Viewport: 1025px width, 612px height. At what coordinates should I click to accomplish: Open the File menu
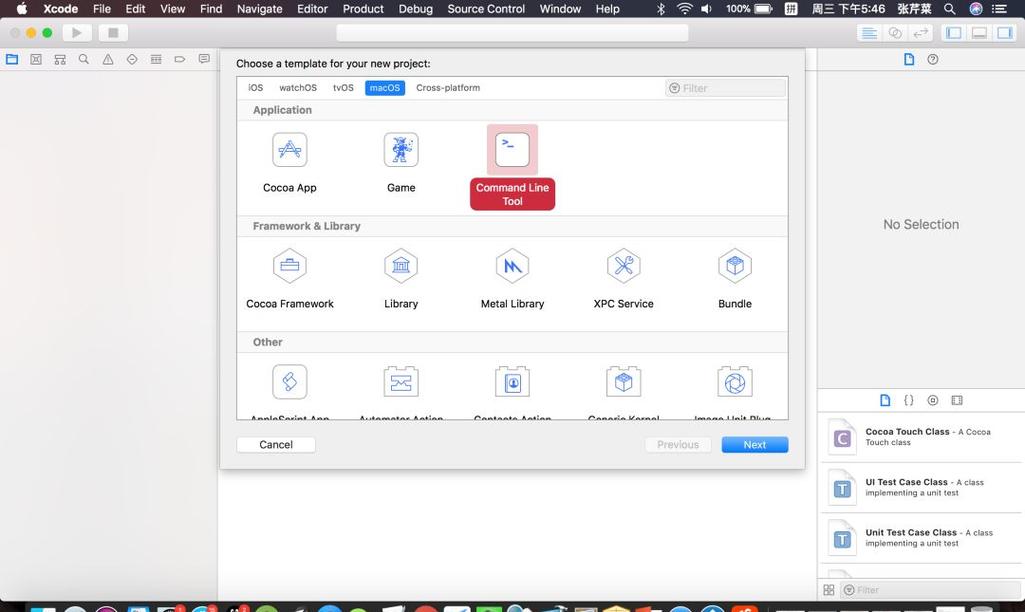[101, 8]
